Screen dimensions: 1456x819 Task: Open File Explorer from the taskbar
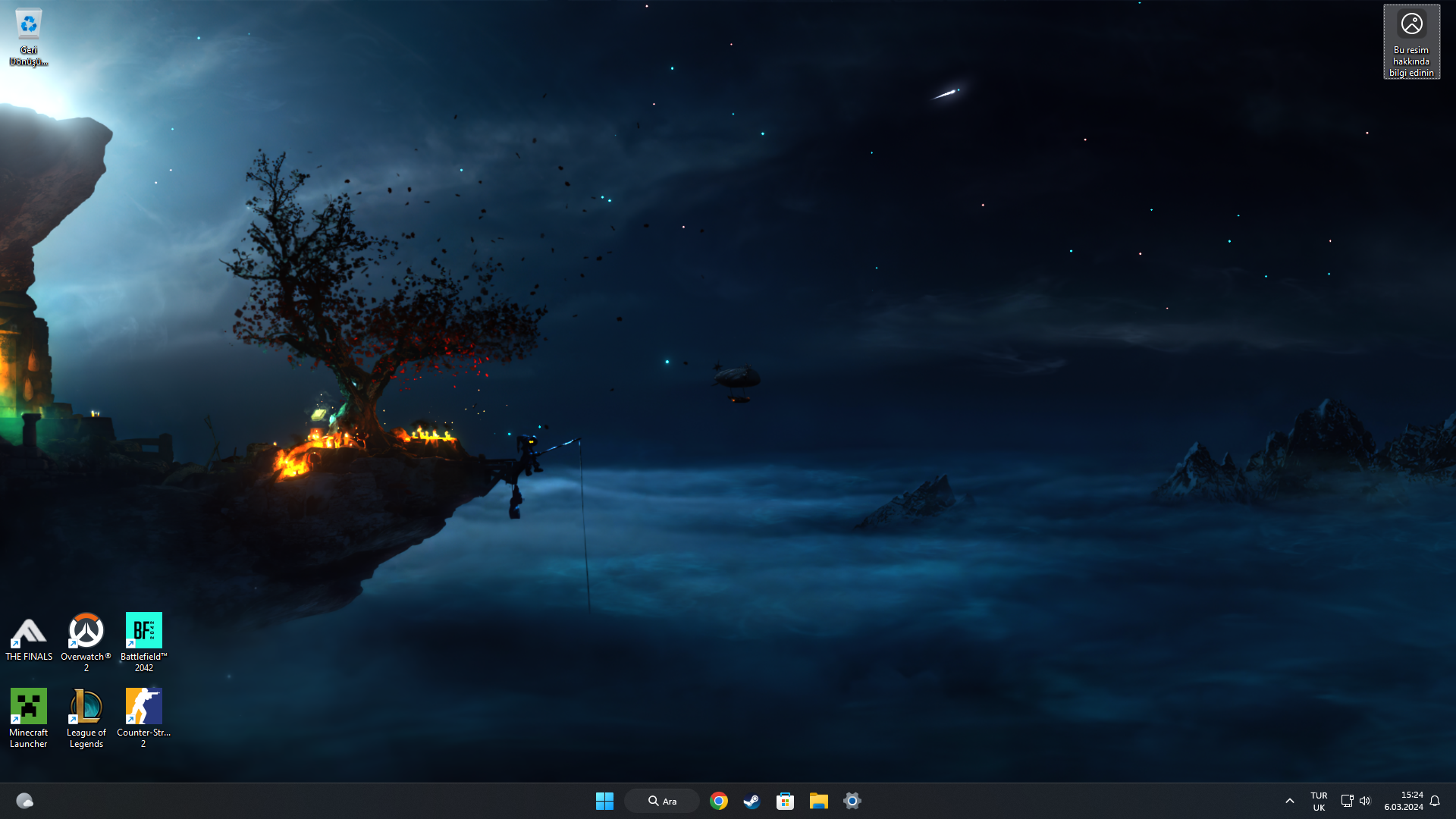point(818,801)
